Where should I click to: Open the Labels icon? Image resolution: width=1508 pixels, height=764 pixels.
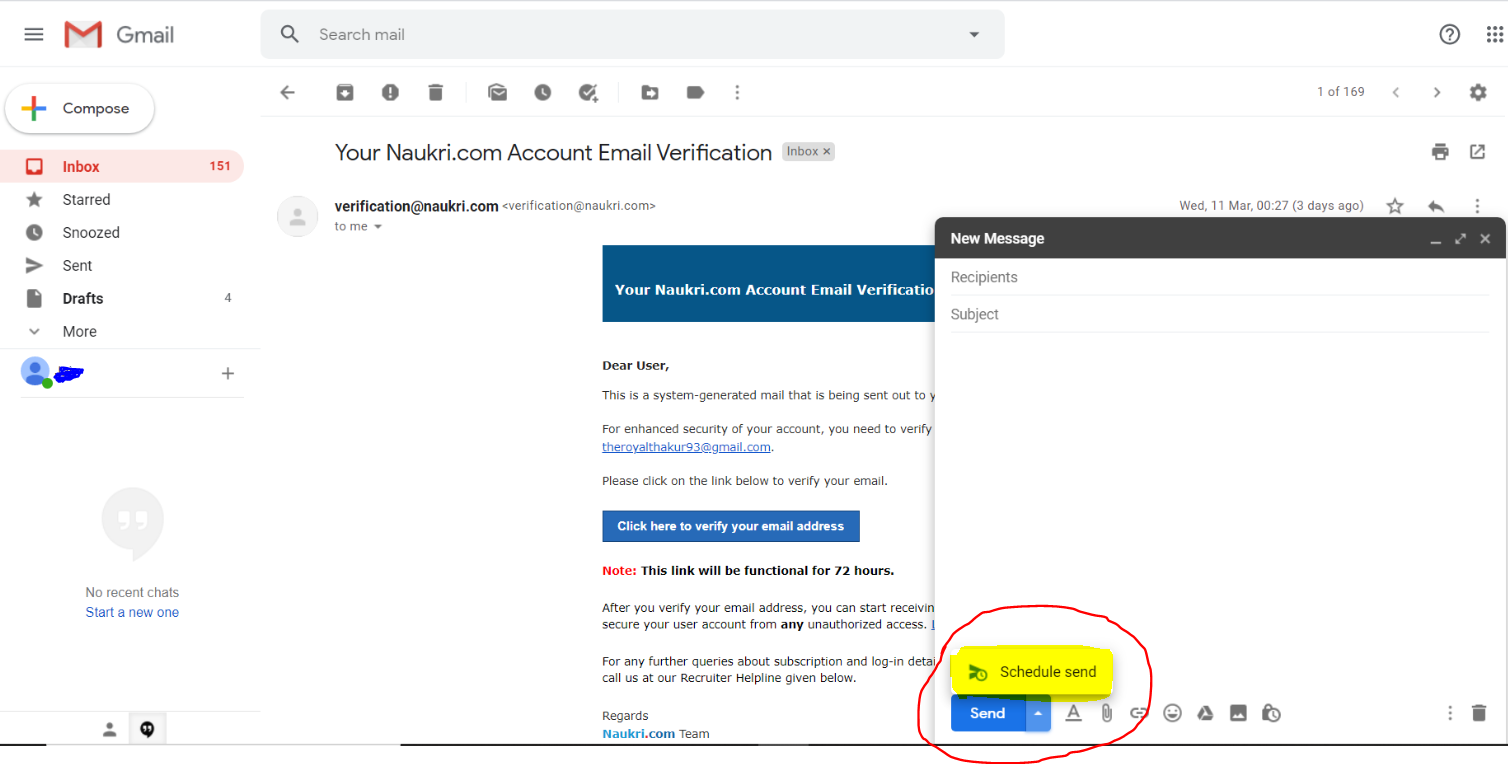tap(695, 92)
